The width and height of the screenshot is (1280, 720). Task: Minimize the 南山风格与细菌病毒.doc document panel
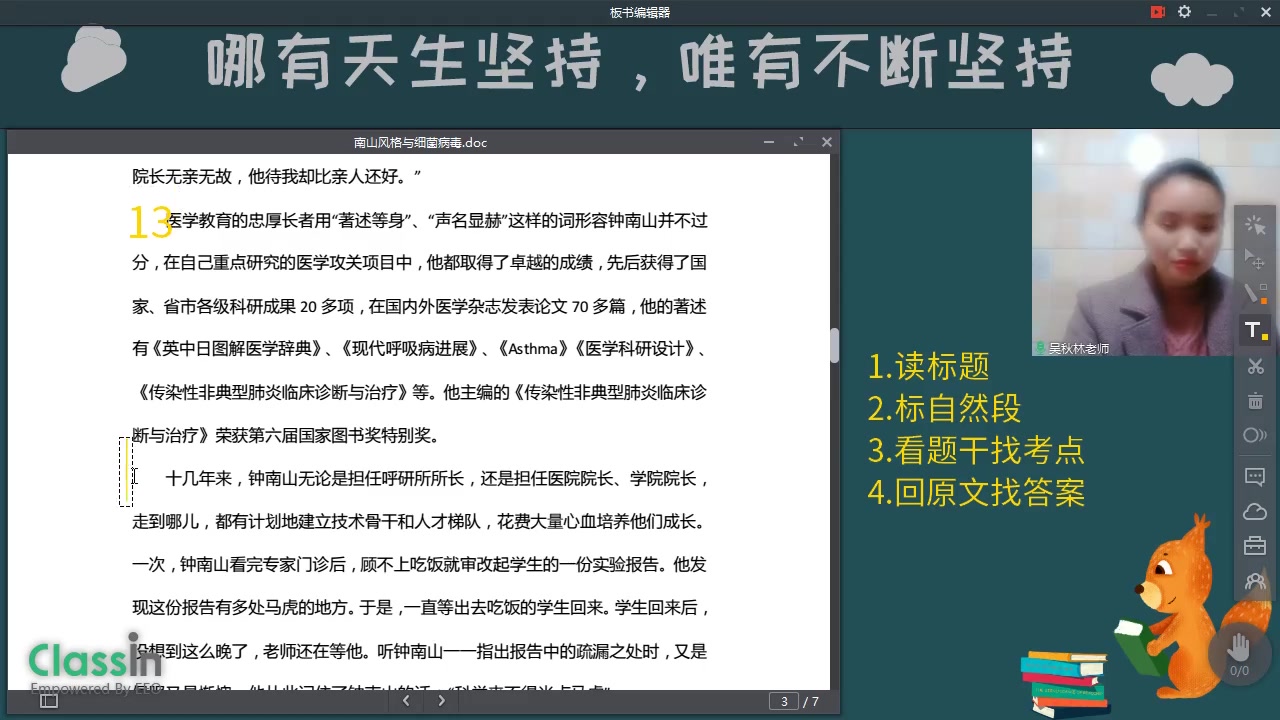(x=769, y=142)
